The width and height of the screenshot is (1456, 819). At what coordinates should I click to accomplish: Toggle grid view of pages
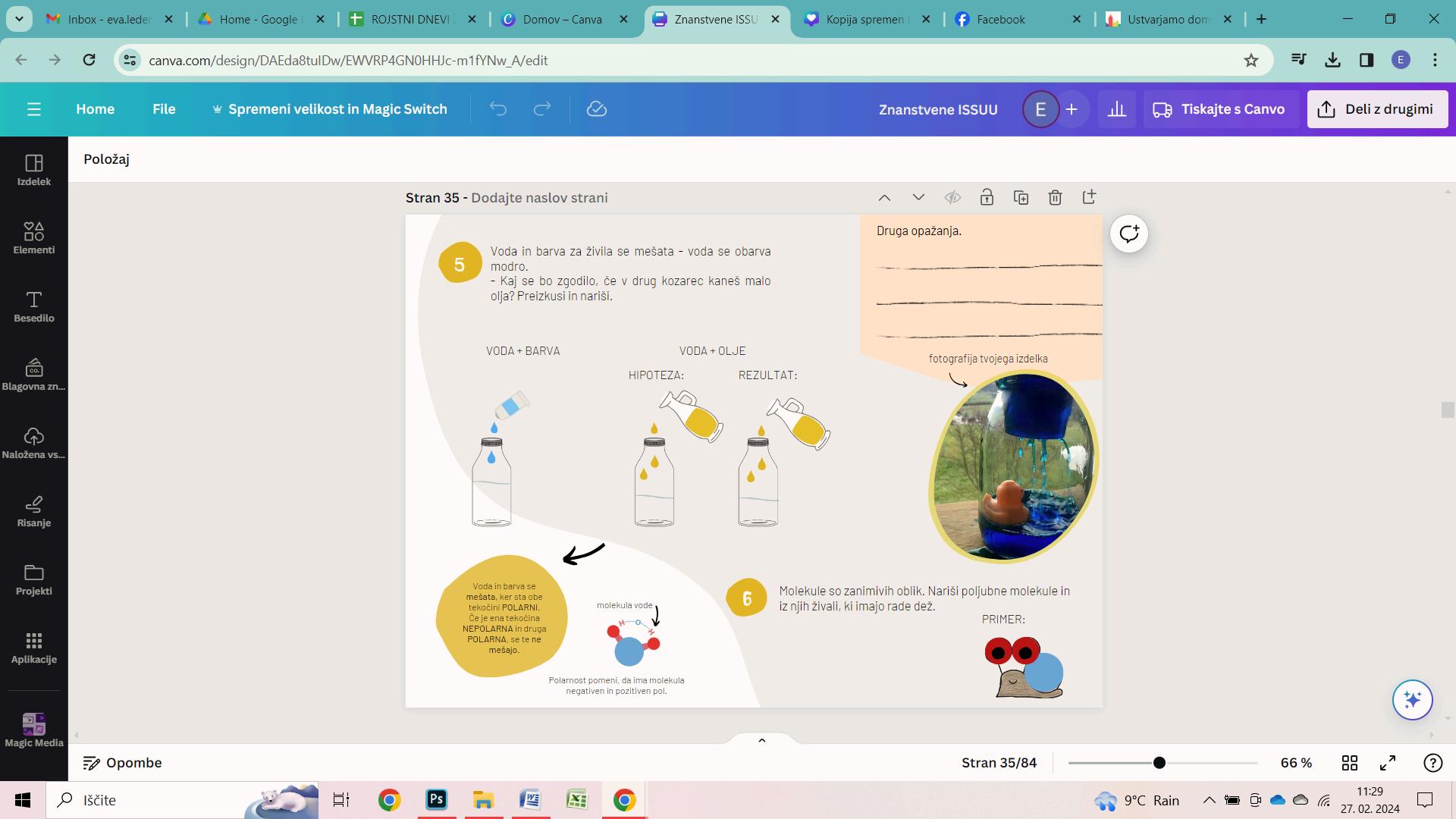click(x=1350, y=763)
